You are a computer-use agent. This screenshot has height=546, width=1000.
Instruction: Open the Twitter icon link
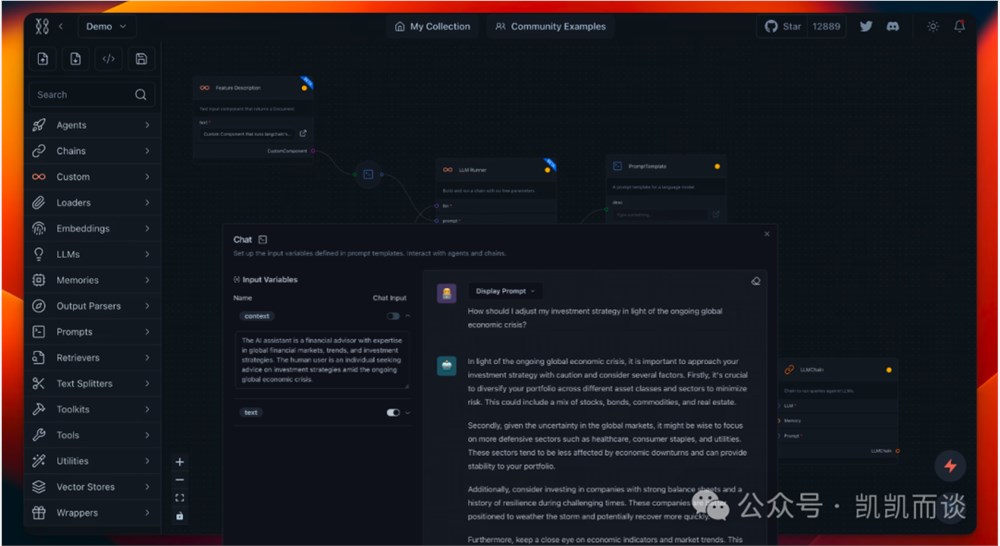coord(865,26)
